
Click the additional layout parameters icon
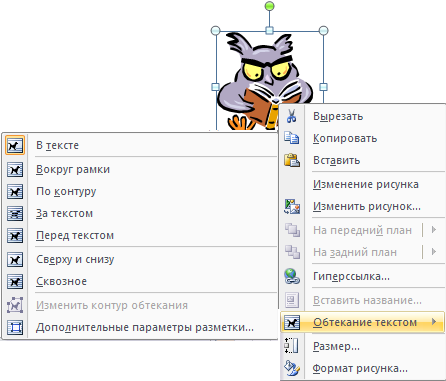tap(15, 328)
